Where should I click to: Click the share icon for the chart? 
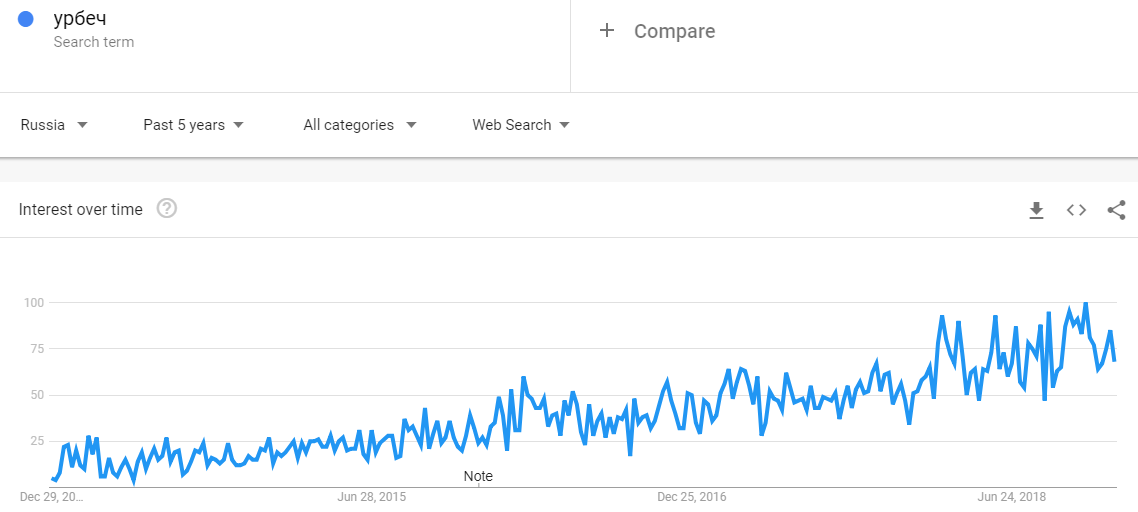(x=1116, y=210)
